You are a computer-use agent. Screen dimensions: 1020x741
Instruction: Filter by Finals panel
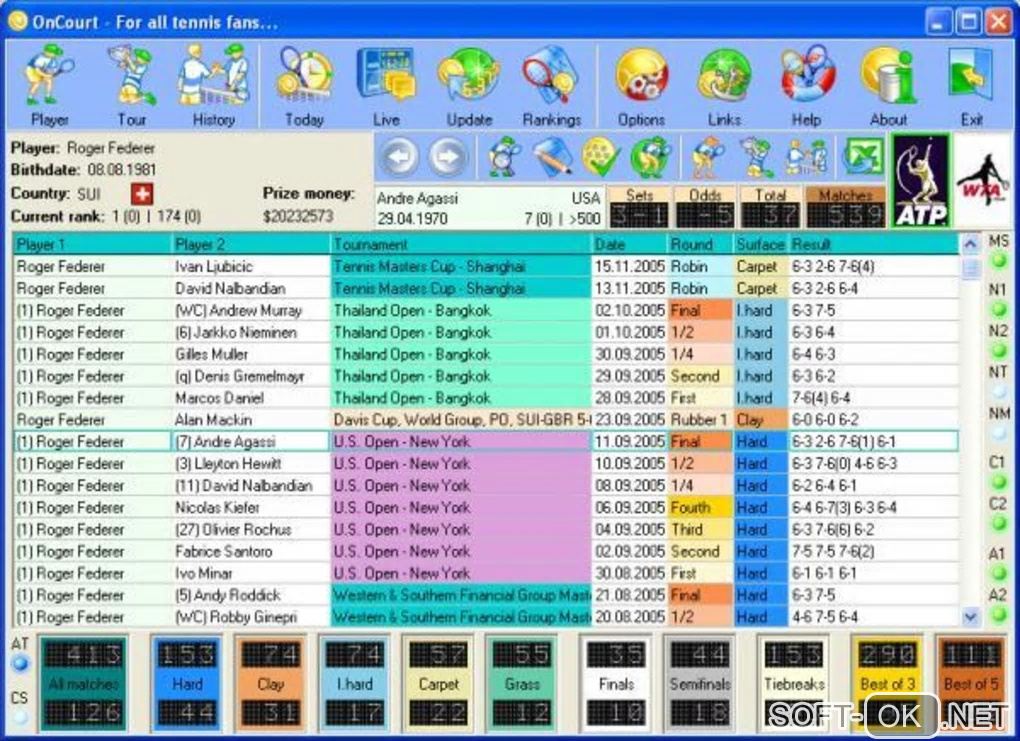tap(615, 683)
